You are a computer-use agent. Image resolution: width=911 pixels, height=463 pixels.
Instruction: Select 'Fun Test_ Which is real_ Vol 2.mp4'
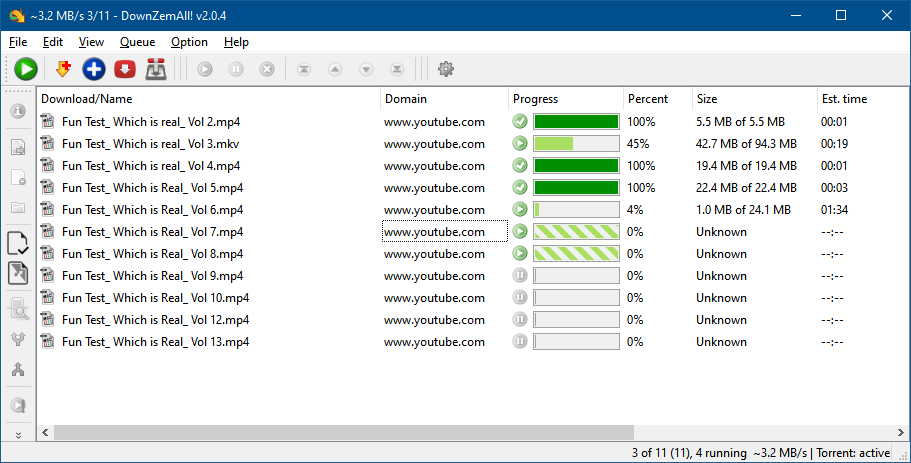[151, 121]
